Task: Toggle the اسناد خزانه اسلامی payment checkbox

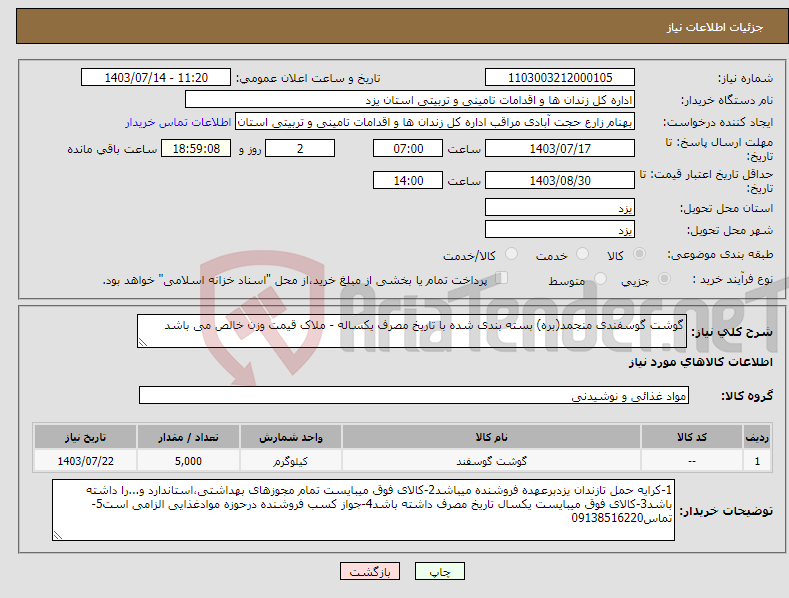Action: click(x=502, y=277)
